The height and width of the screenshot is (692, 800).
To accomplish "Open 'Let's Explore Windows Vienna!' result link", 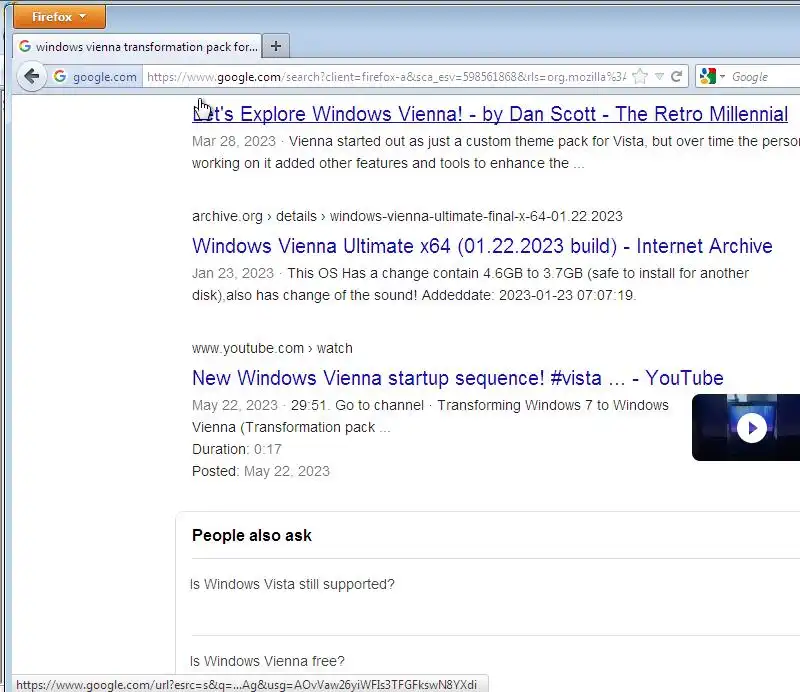I will tap(490, 114).
